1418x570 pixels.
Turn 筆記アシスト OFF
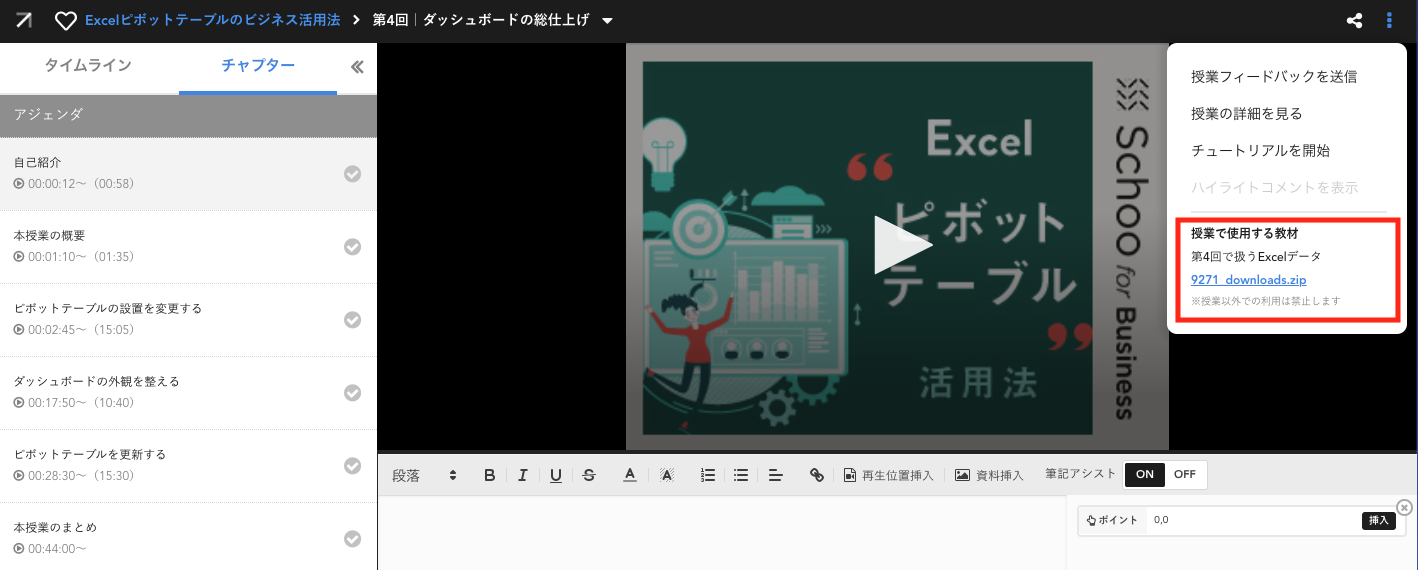coord(1185,475)
